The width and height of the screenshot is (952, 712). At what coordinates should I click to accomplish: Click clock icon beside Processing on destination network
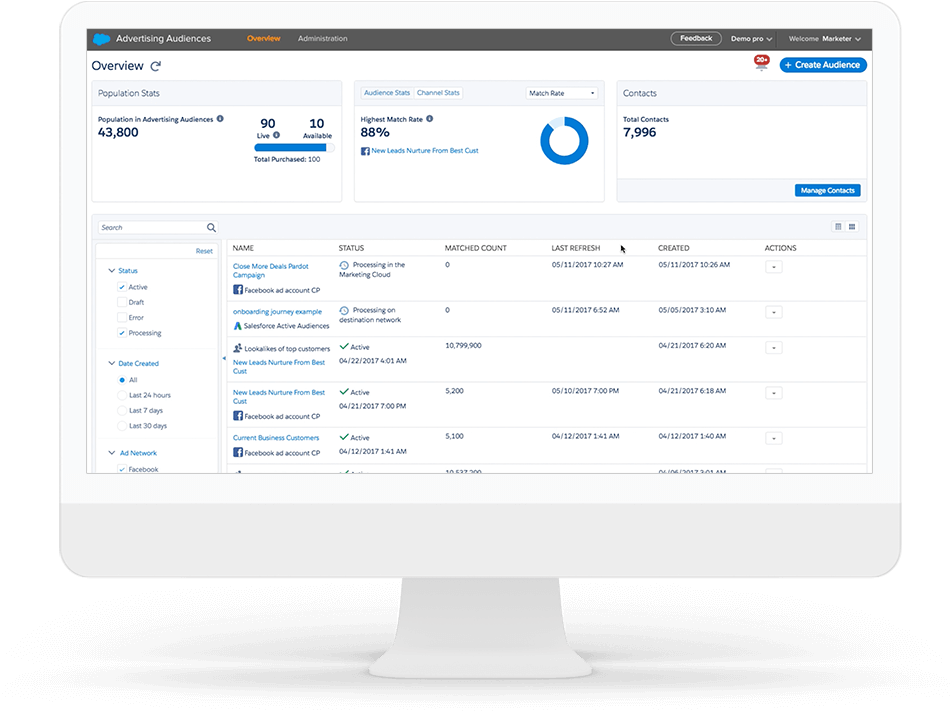pyautogui.click(x=344, y=311)
